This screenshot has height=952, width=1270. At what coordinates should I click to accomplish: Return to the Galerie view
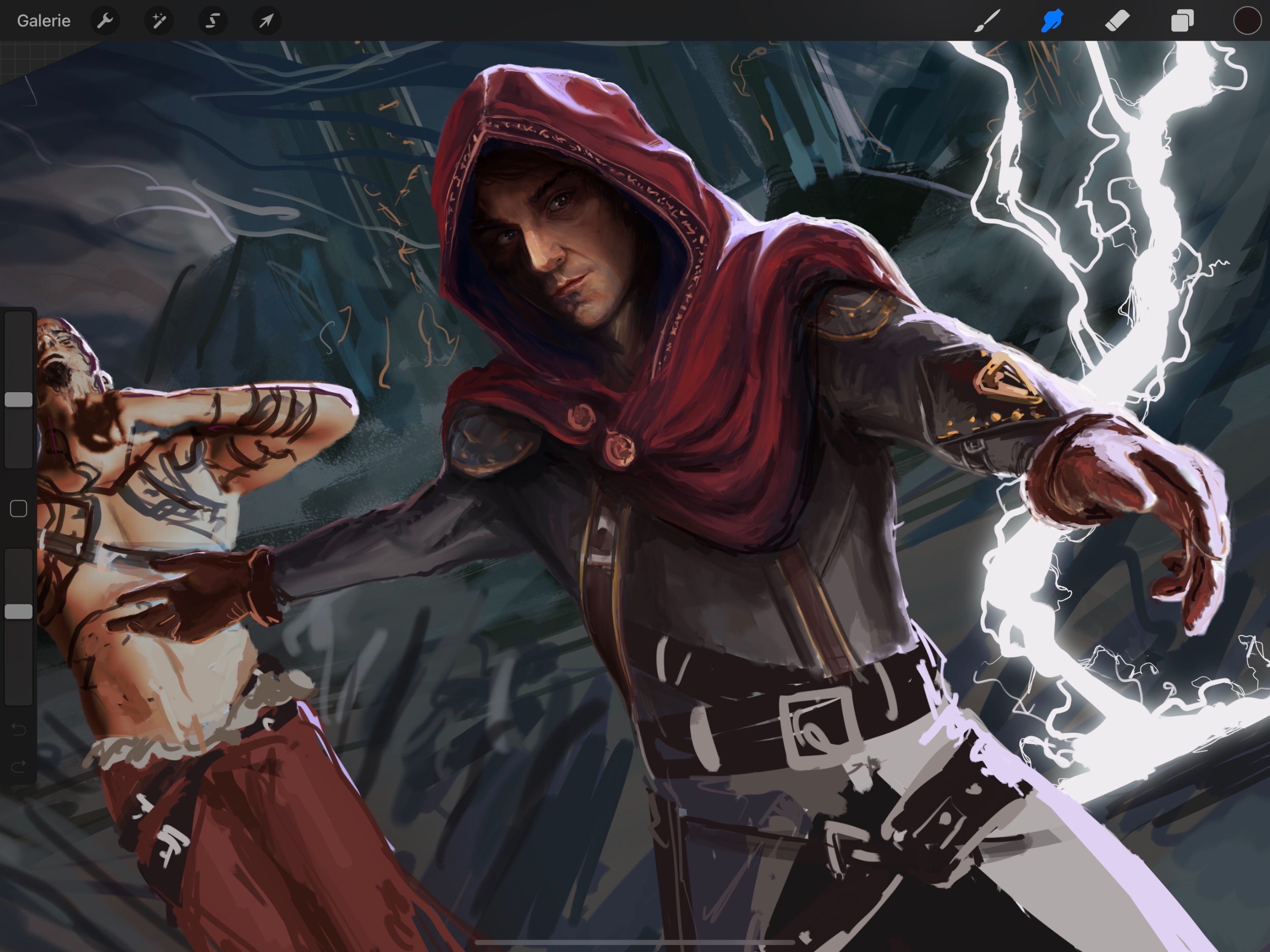[44, 21]
